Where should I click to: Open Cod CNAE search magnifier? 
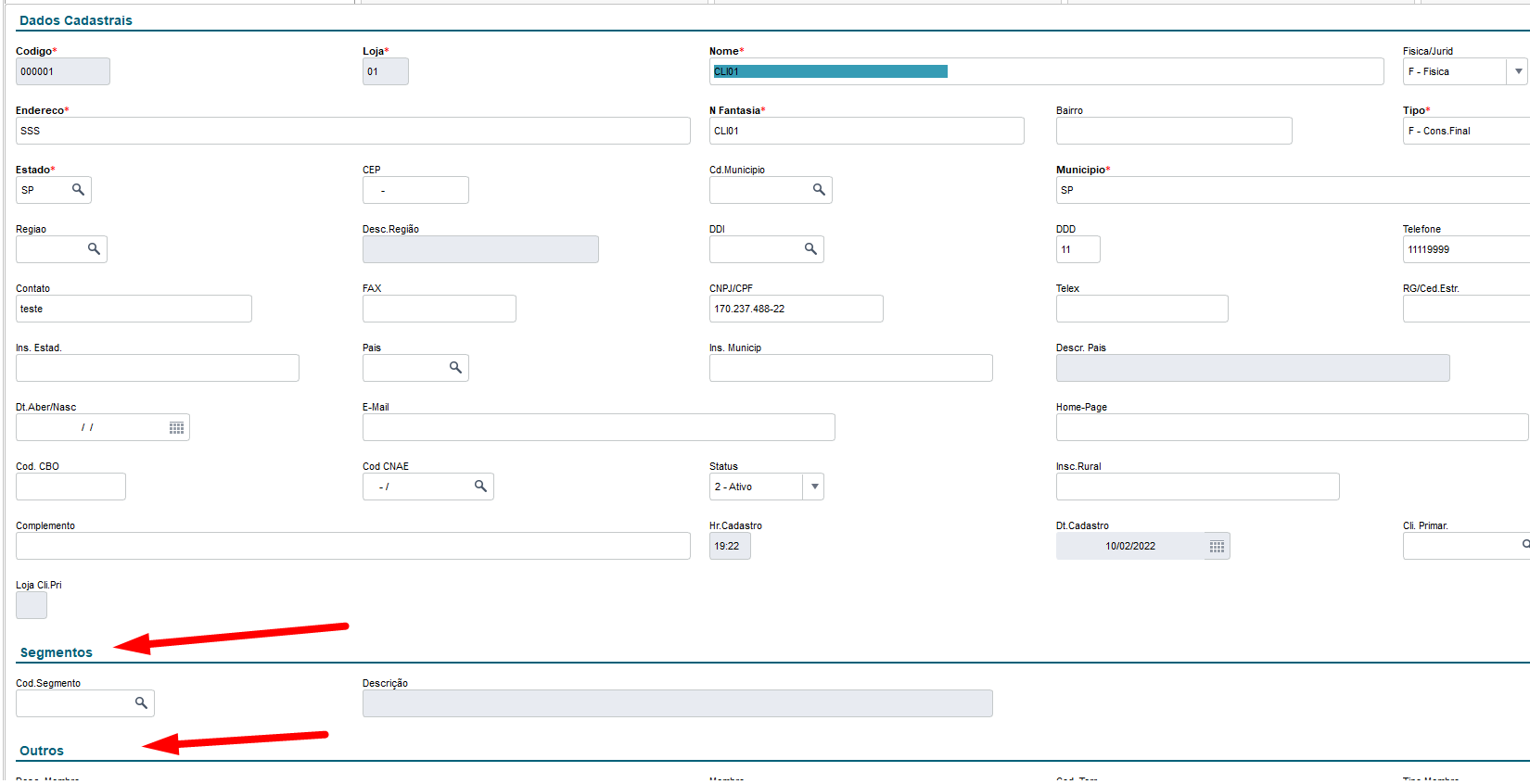pos(480,486)
